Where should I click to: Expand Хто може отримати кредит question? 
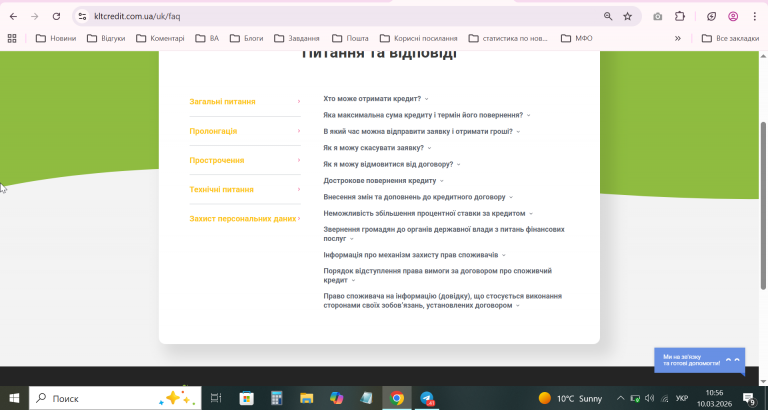(x=376, y=98)
